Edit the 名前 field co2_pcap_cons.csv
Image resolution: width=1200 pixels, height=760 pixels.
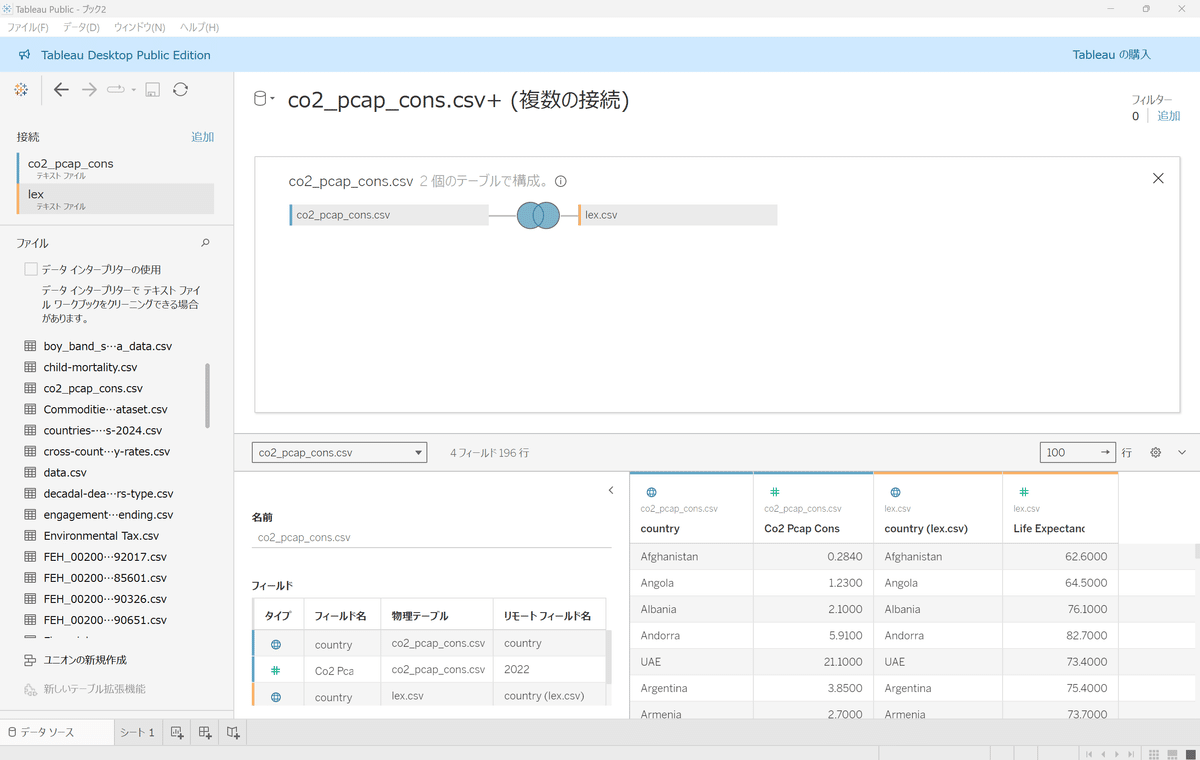431,537
